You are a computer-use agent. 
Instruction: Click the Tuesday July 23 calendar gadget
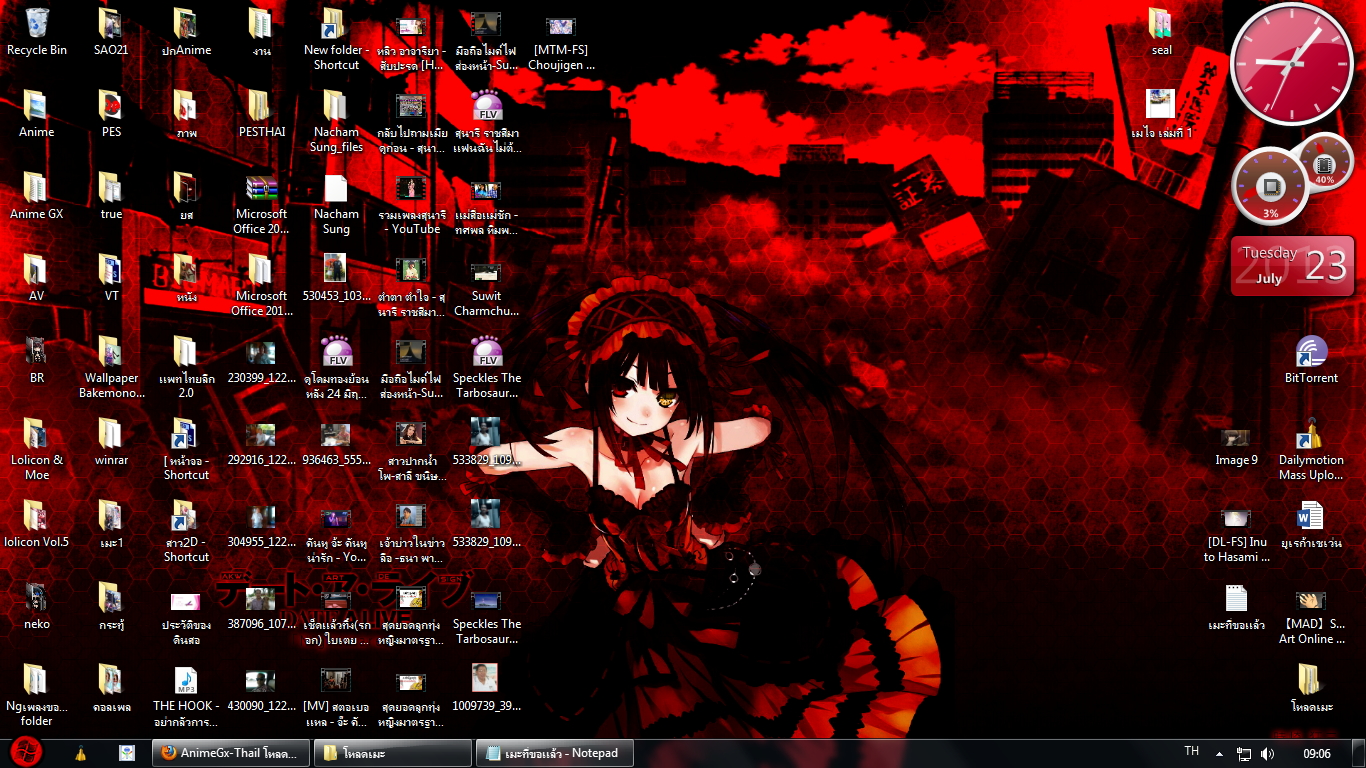[1292, 266]
